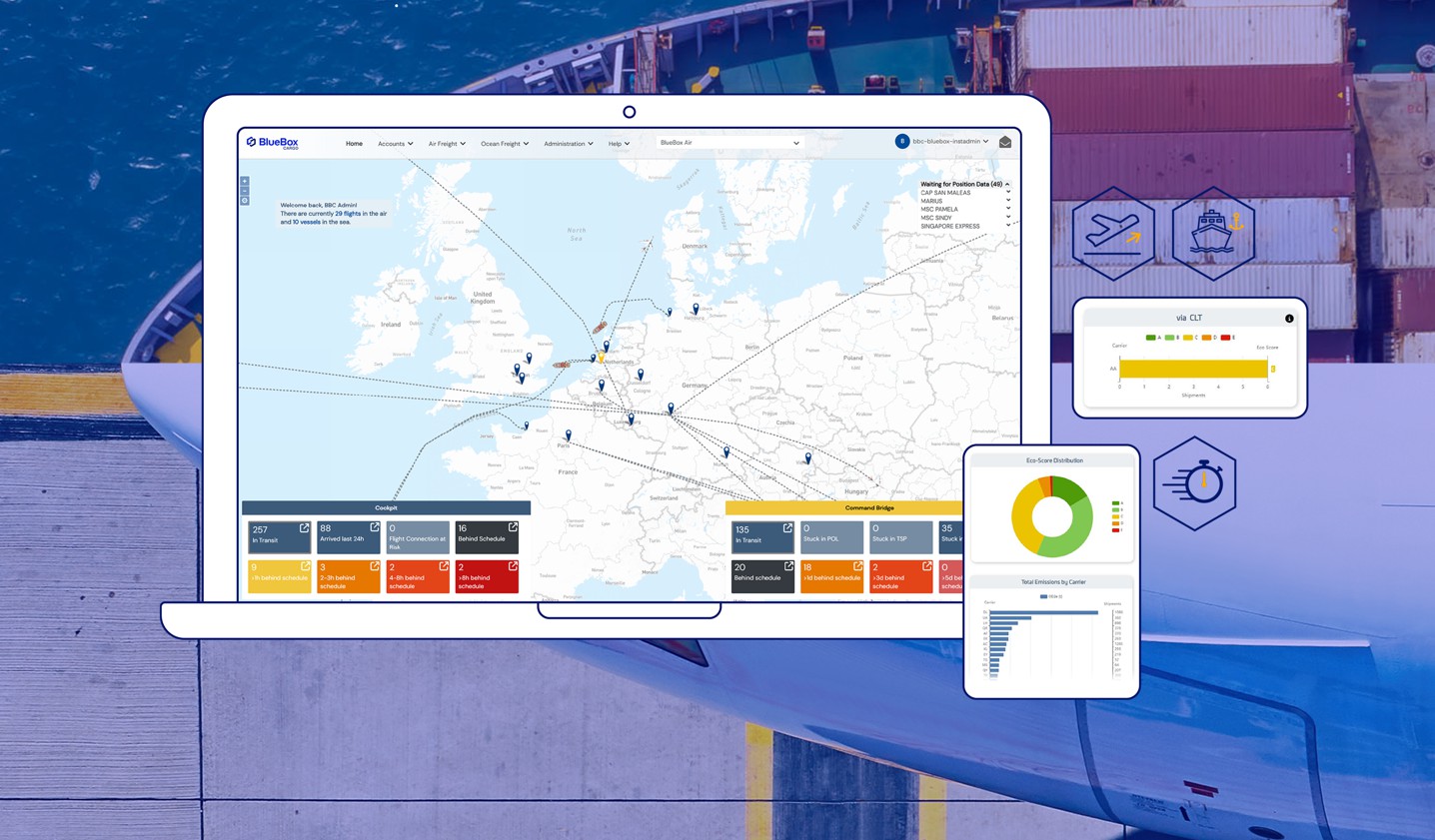Click the map zoom-in plus button
Viewport: 1435px width, 840px height.
pyautogui.click(x=245, y=182)
